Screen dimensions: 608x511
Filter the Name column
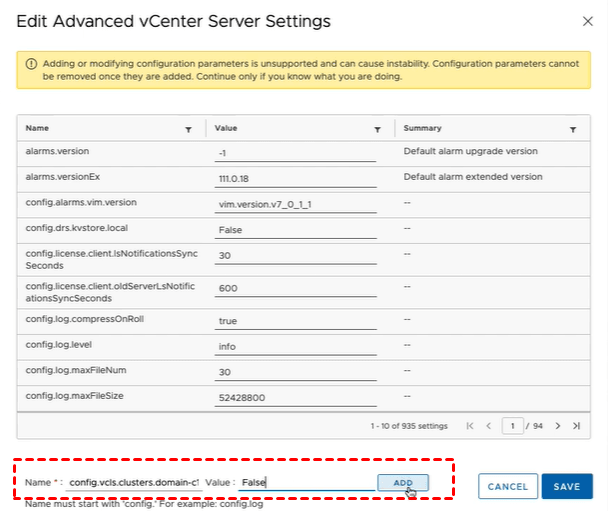pyautogui.click(x=188, y=129)
